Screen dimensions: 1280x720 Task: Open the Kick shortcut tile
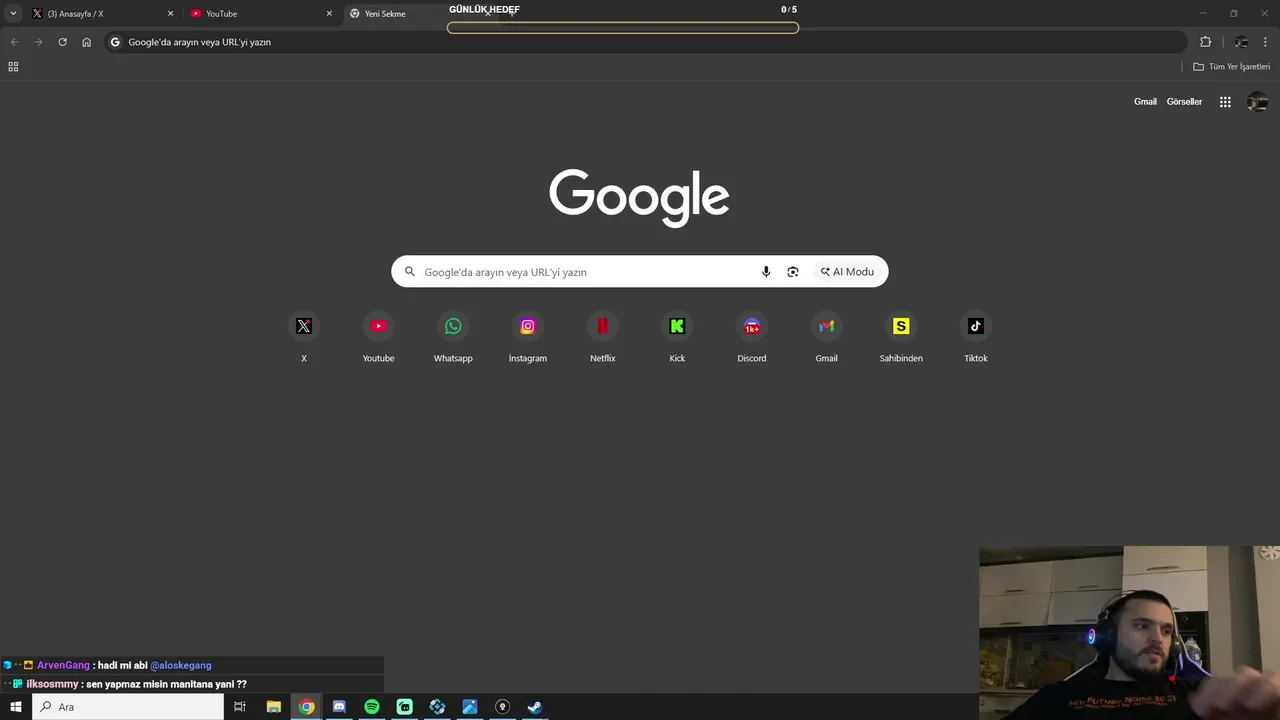point(677,337)
